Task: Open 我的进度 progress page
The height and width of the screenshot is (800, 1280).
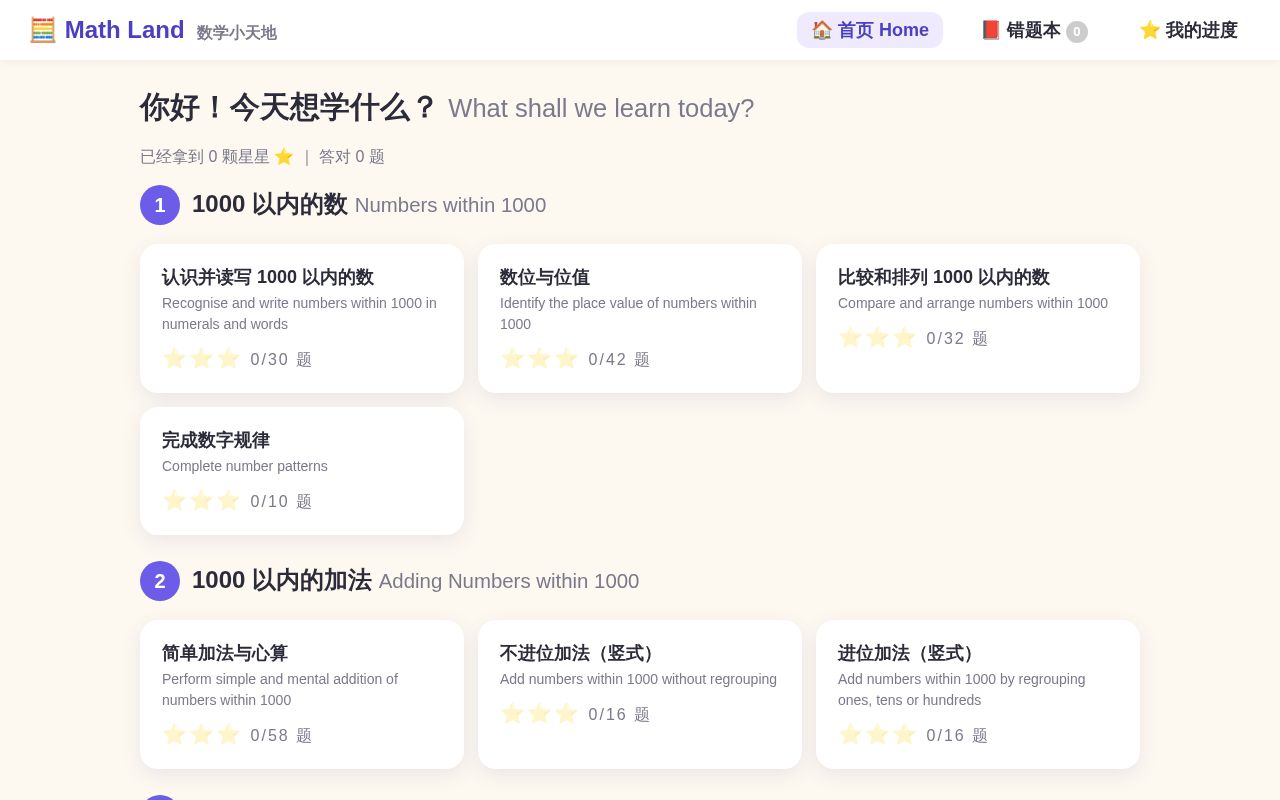Action: tap(1188, 30)
